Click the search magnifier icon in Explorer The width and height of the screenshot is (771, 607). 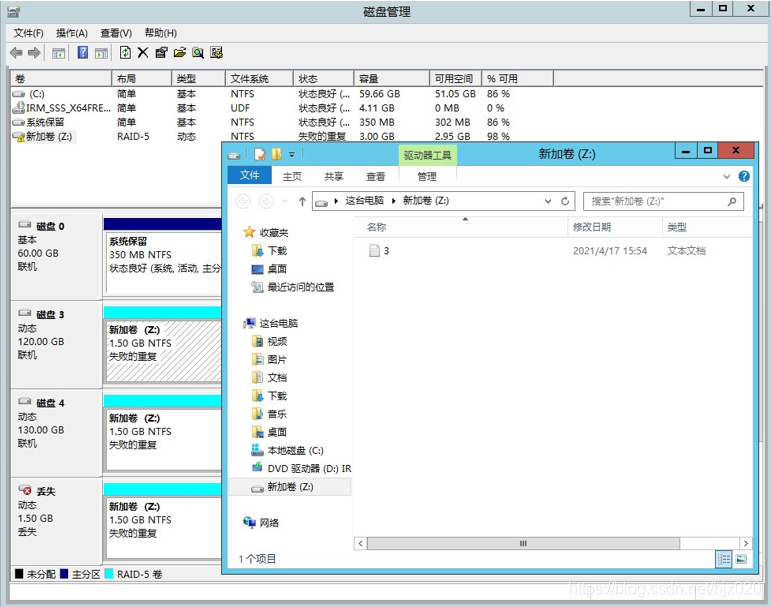[732, 201]
